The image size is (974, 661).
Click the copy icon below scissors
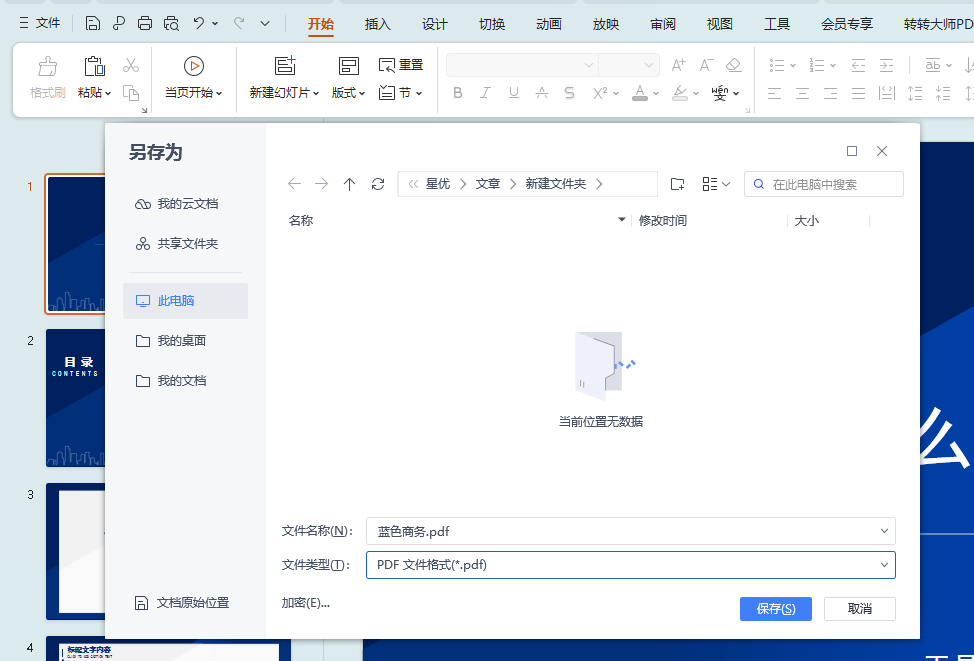click(x=130, y=93)
